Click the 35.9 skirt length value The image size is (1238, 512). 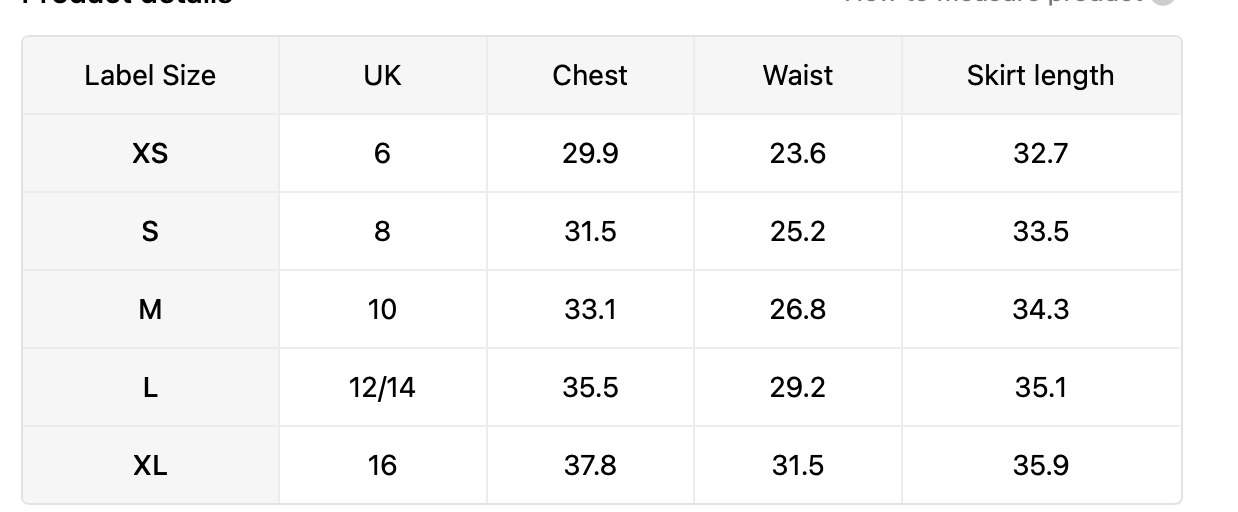click(x=1041, y=465)
